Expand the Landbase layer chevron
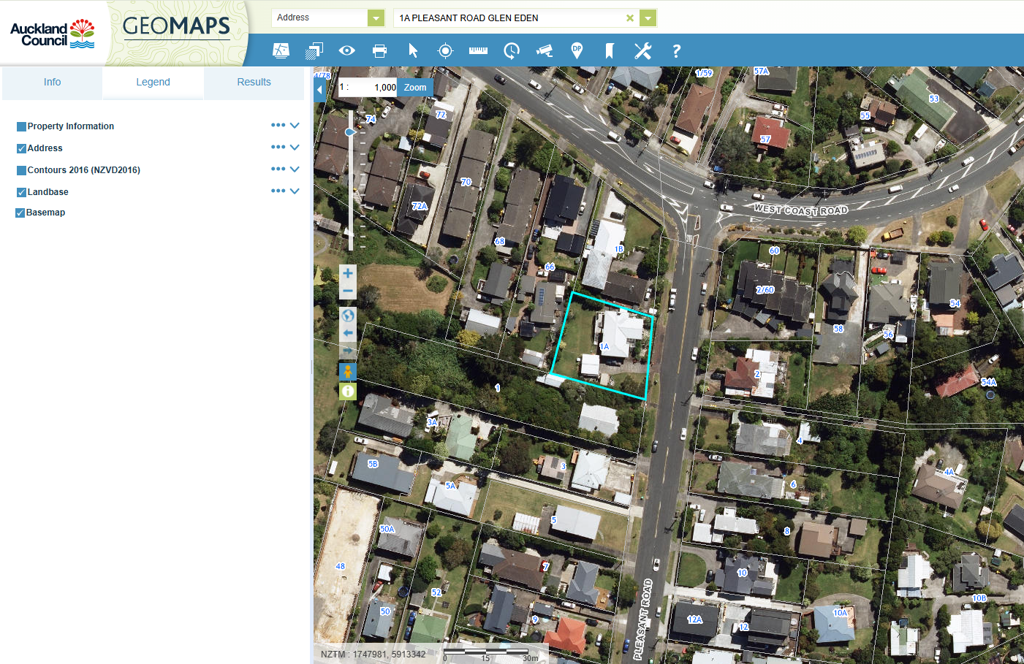The height and width of the screenshot is (664, 1024). point(295,191)
